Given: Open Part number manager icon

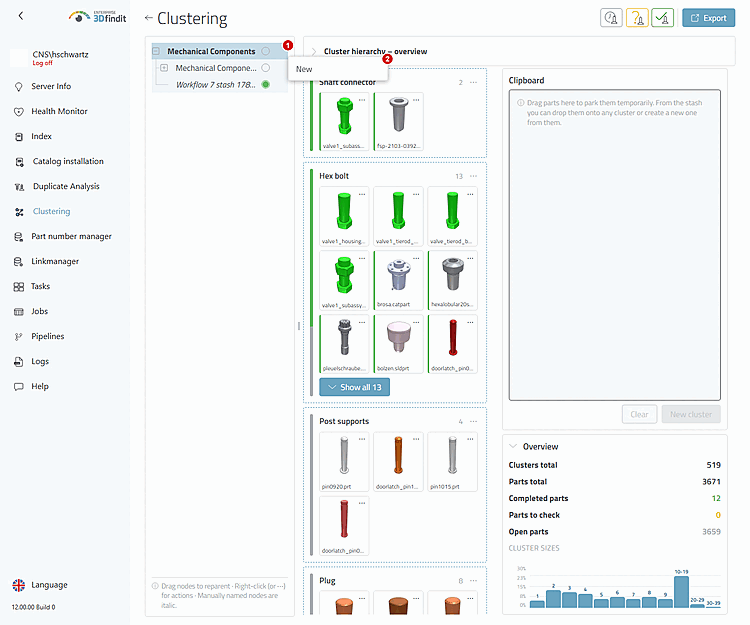Looking at the screenshot, I should [x=19, y=237].
